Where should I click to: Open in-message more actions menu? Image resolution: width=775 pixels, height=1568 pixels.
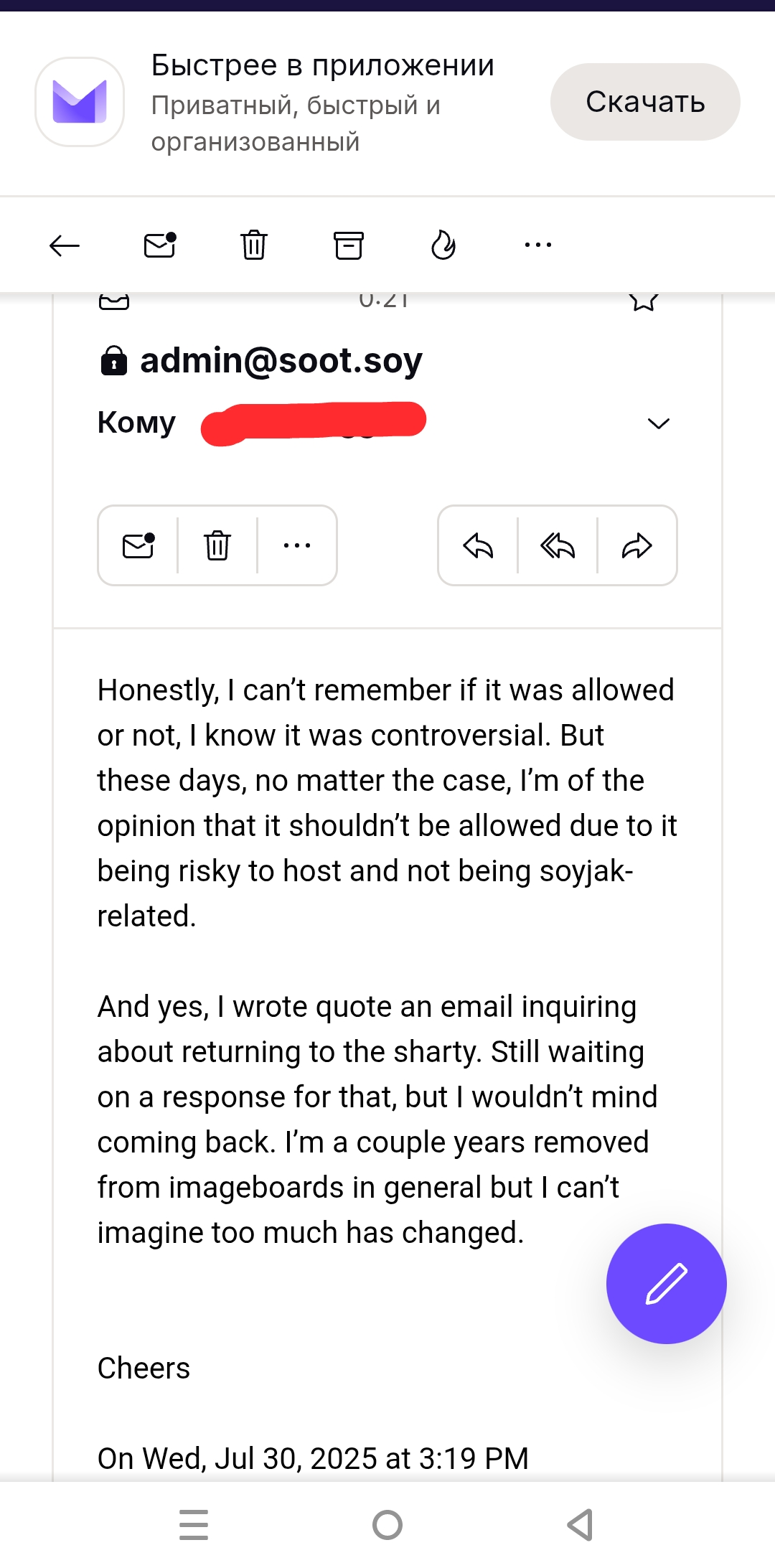pyautogui.click(x=296, y=546)
